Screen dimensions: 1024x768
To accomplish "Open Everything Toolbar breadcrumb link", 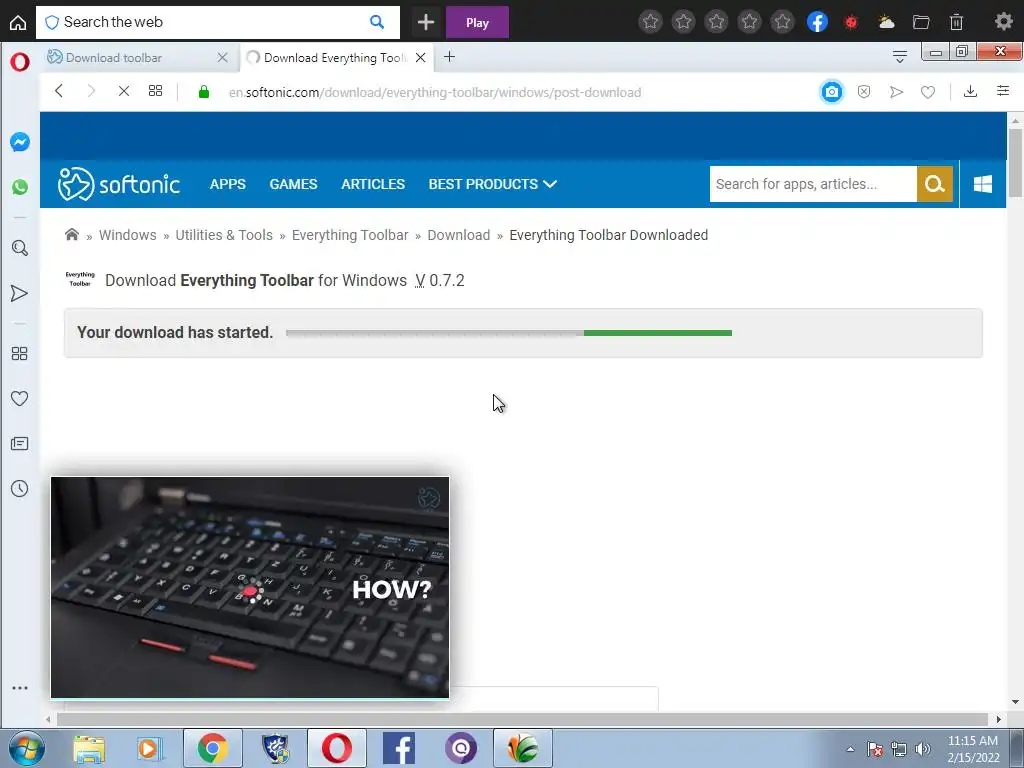I will click(350, 235).
